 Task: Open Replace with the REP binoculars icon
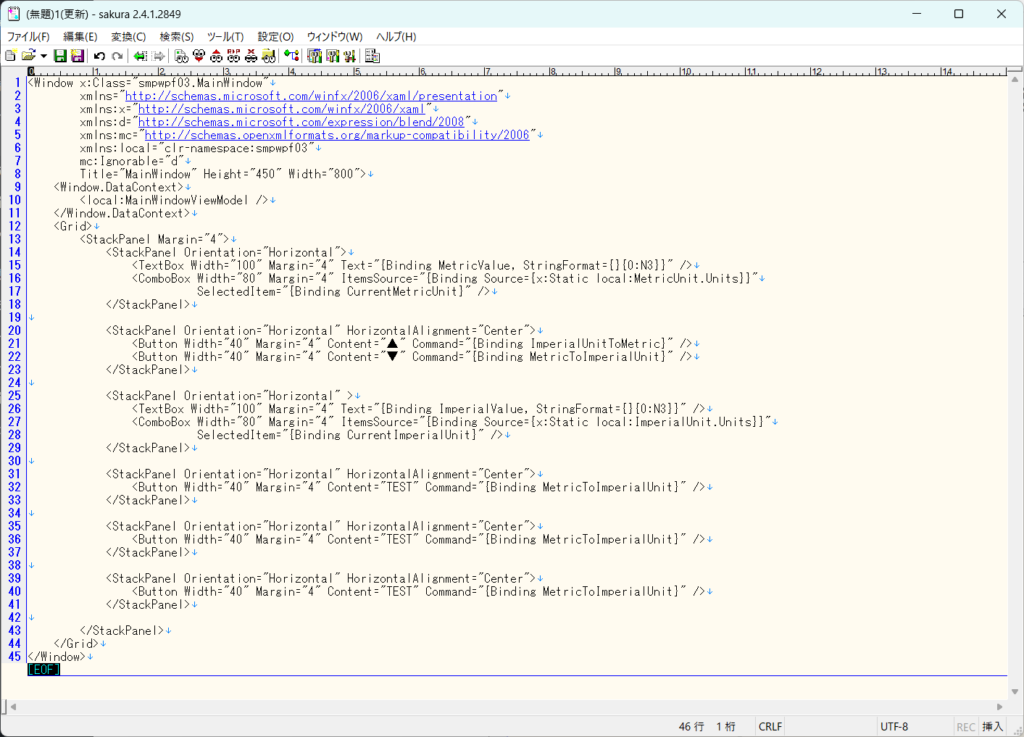[x=234, y=56]
